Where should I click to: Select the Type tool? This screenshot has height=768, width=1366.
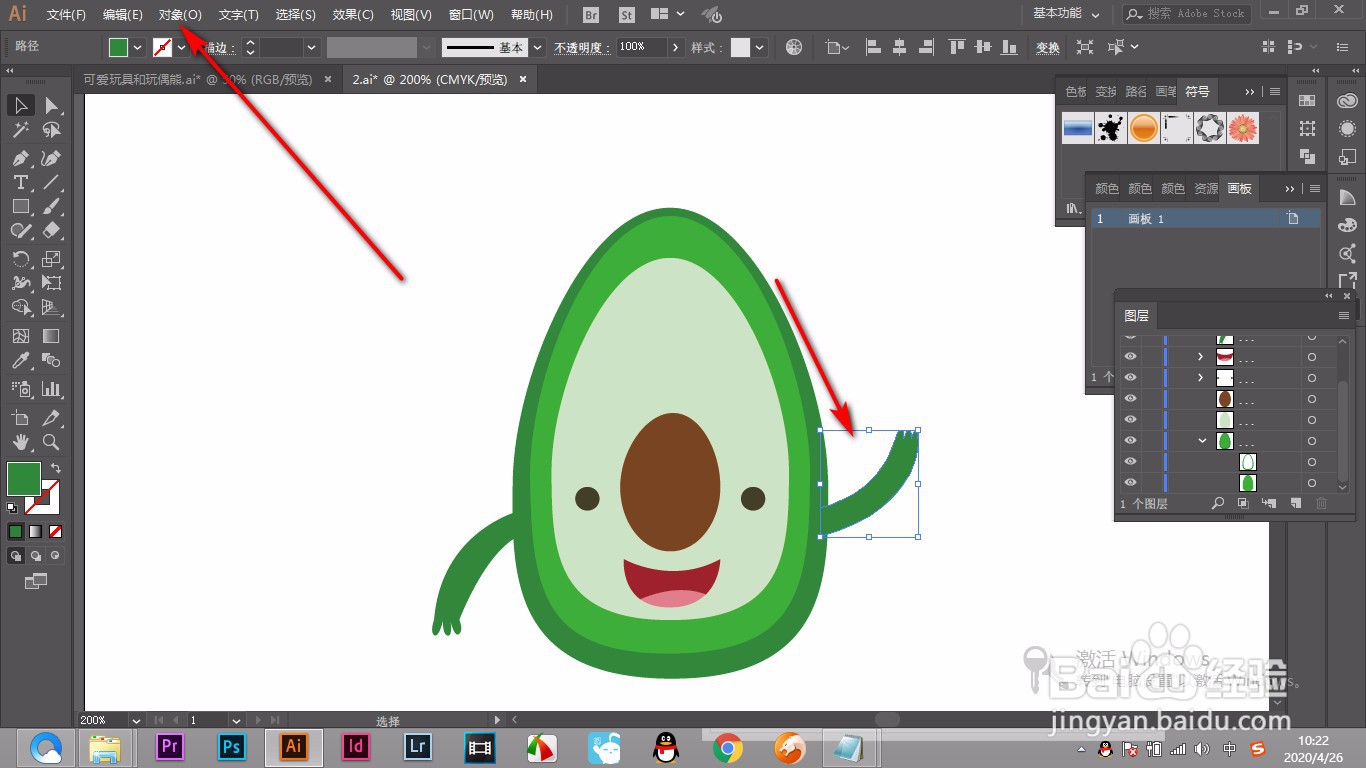click(20, 182)
